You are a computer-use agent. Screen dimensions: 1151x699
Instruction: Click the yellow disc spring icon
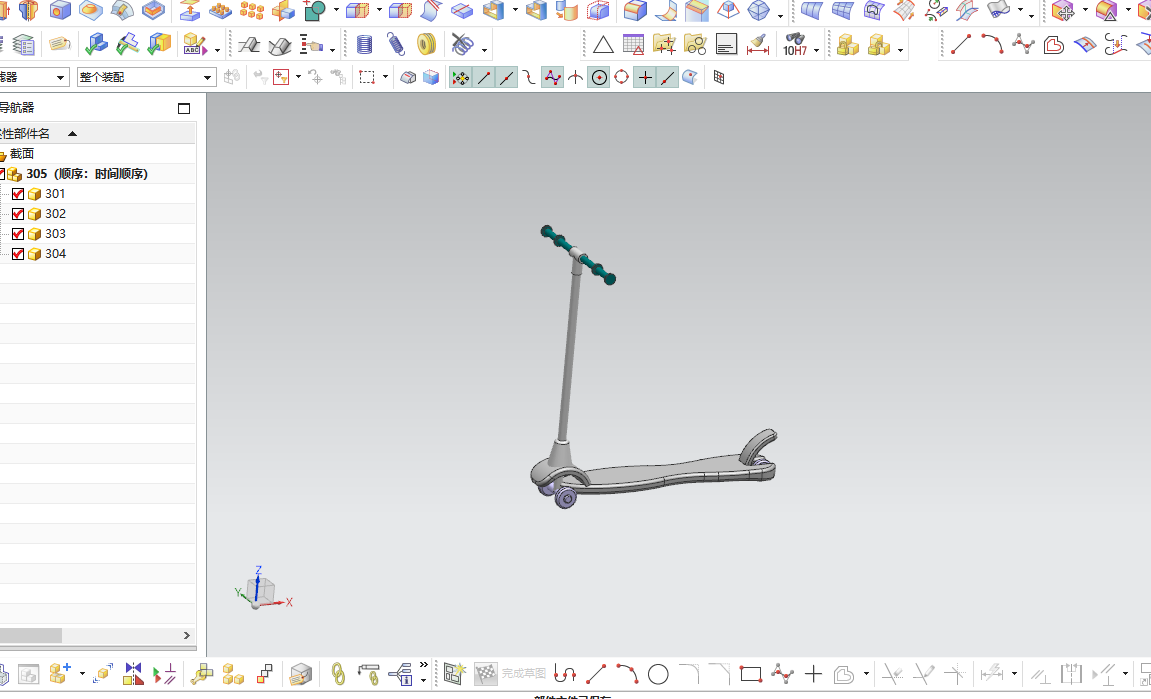pos(426,45)
